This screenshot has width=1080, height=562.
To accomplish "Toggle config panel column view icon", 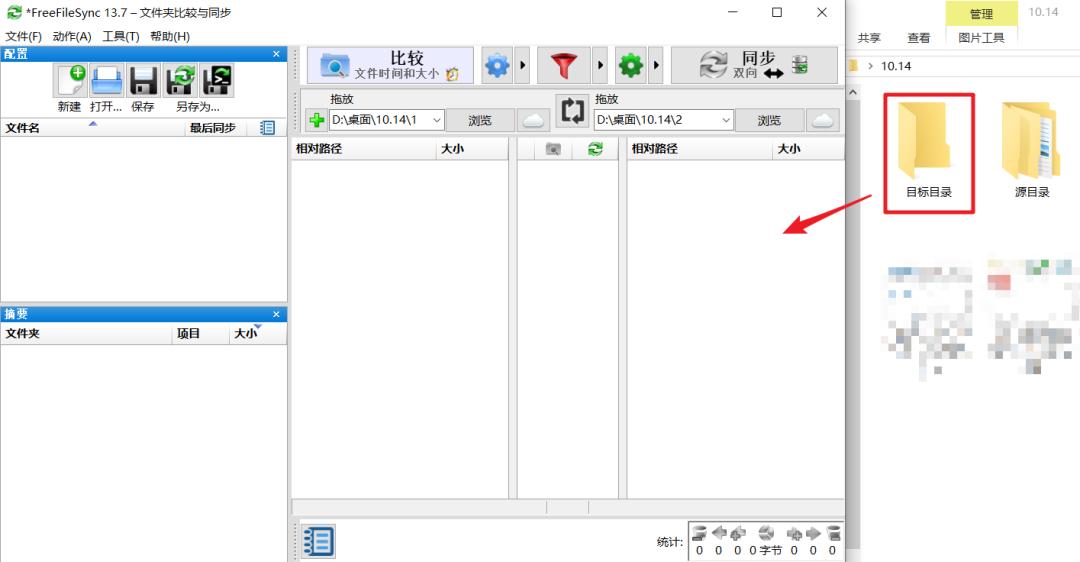I will click(x=267, y=127).
